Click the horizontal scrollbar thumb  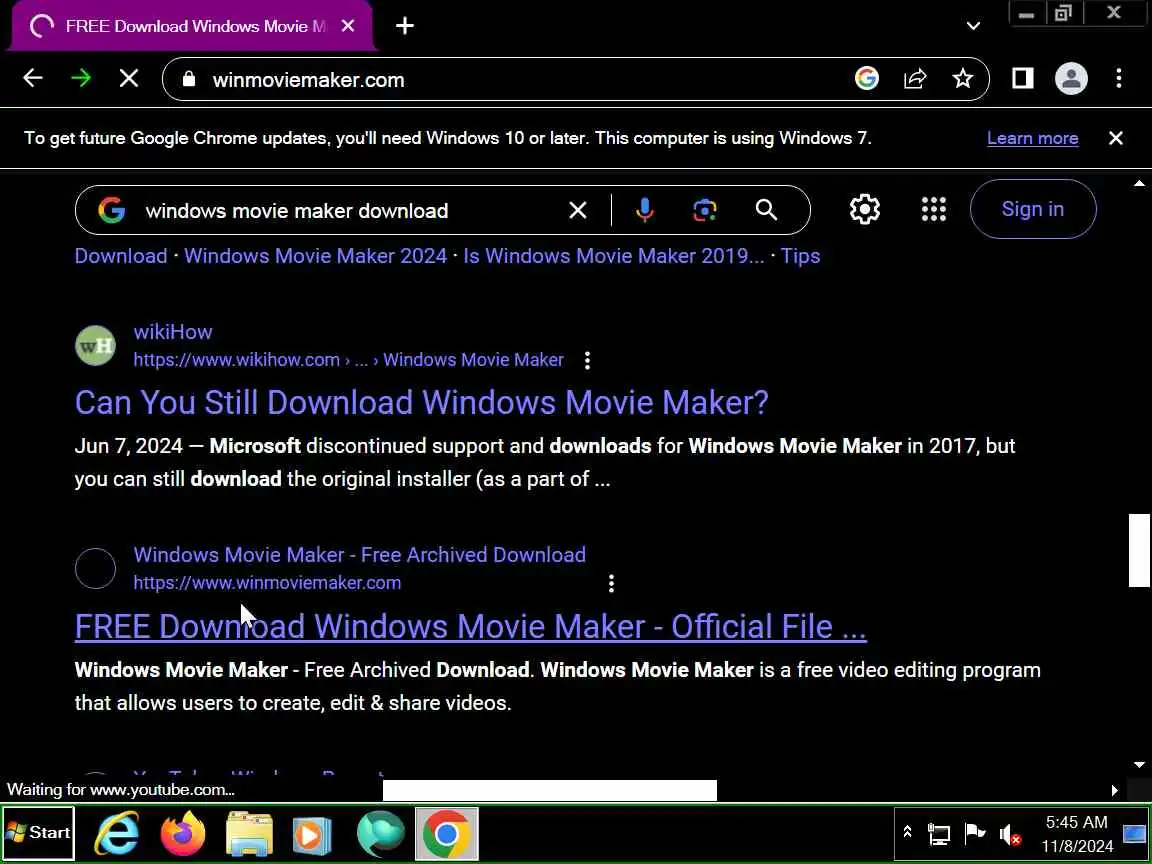(x=550, y=791)
